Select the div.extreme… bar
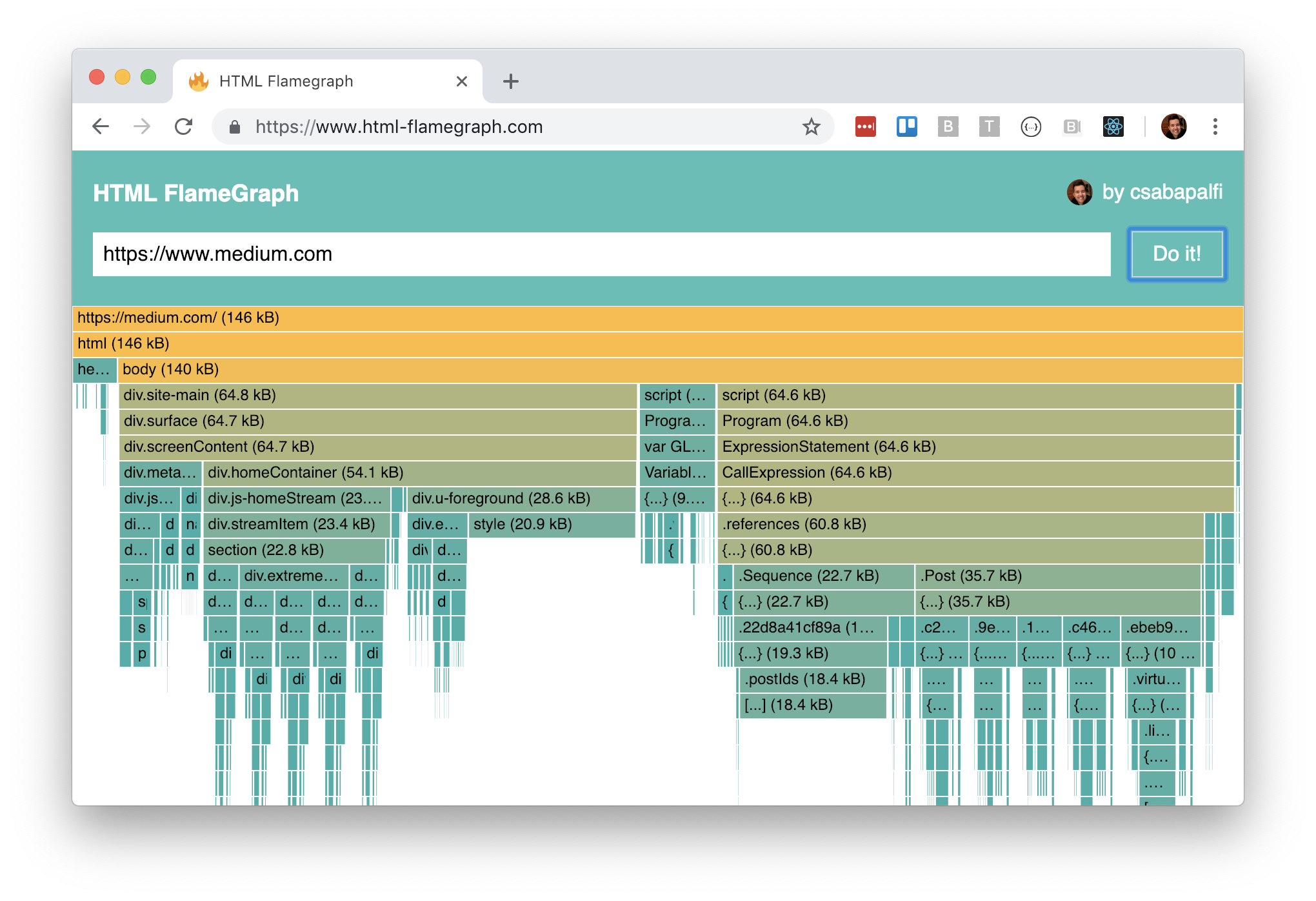This screenshot has width=1316, height=901. click(x=294, y=576)
